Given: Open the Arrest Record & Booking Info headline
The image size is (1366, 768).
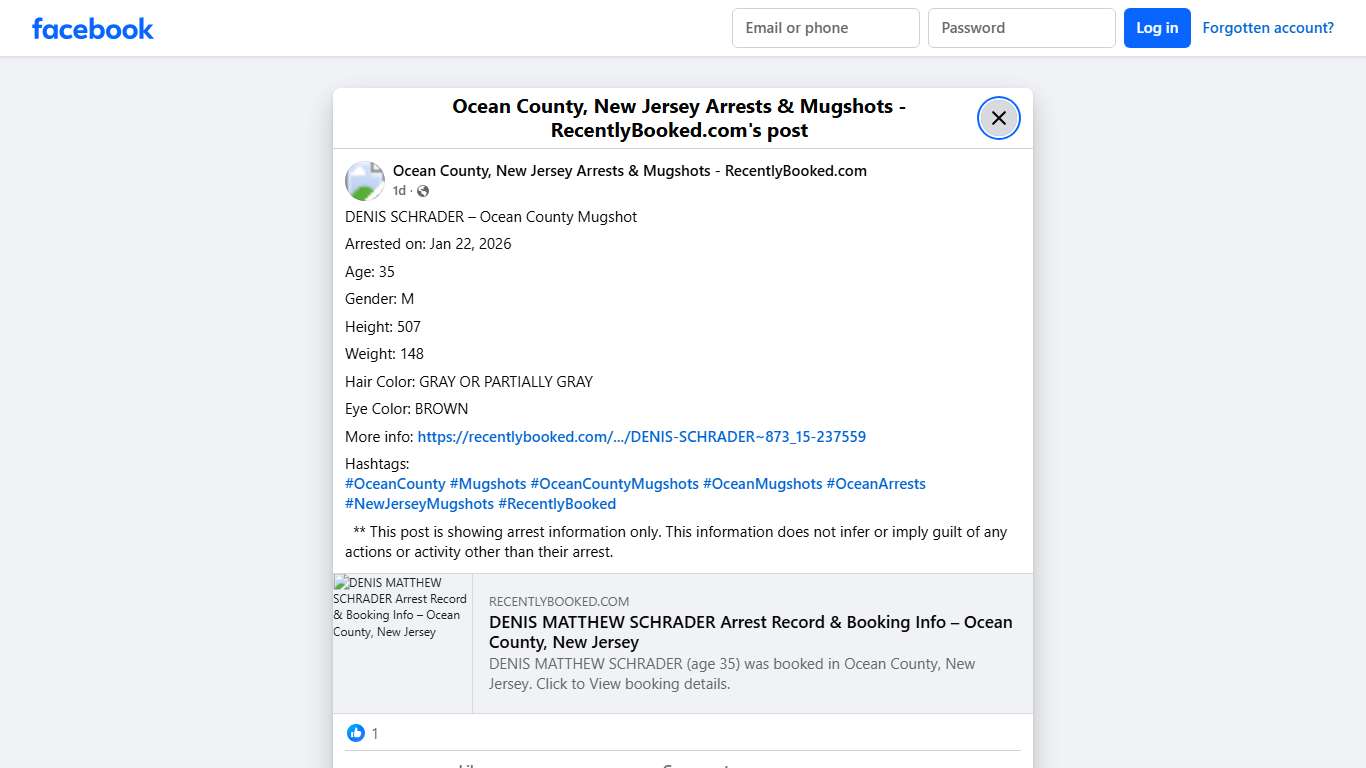Looking at the screenshot, I should (x=750, y=632).
